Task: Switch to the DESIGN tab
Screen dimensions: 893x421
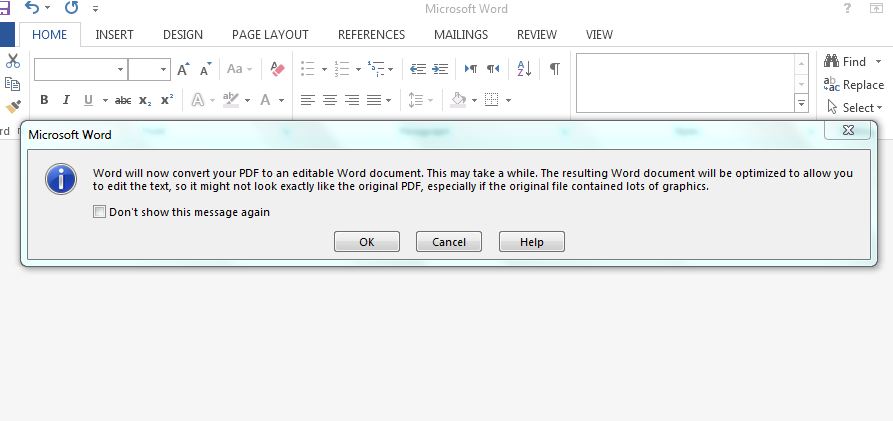Action: pyautogui.click(x=183, y=35)
